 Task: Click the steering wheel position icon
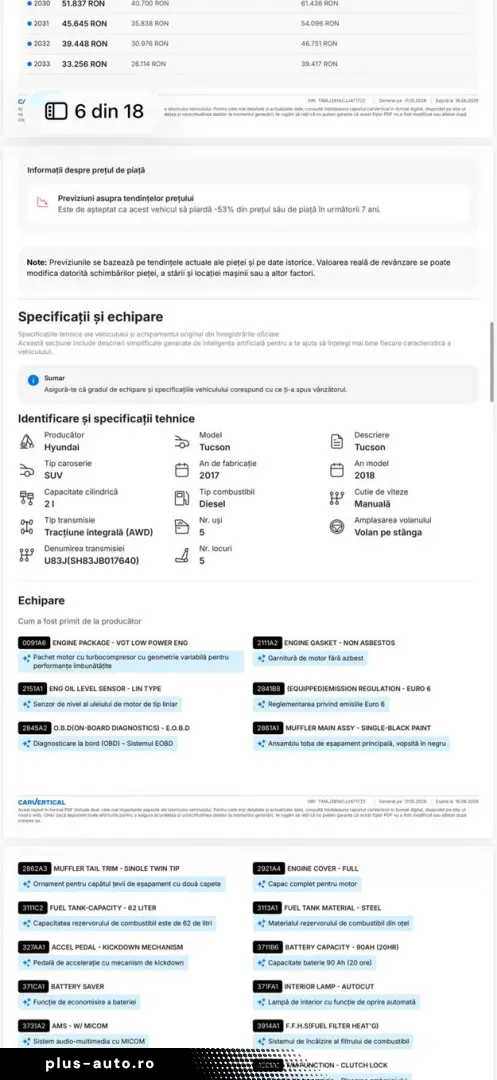pyautogui.click(x=337, y=527)
